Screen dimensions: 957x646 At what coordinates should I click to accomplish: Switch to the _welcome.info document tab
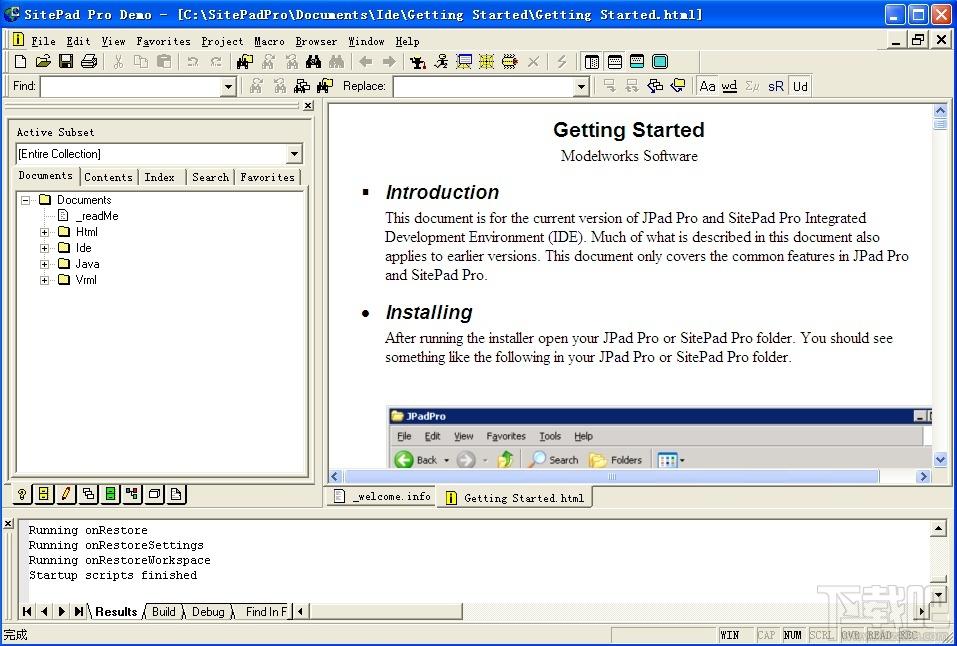pos(382,496)
